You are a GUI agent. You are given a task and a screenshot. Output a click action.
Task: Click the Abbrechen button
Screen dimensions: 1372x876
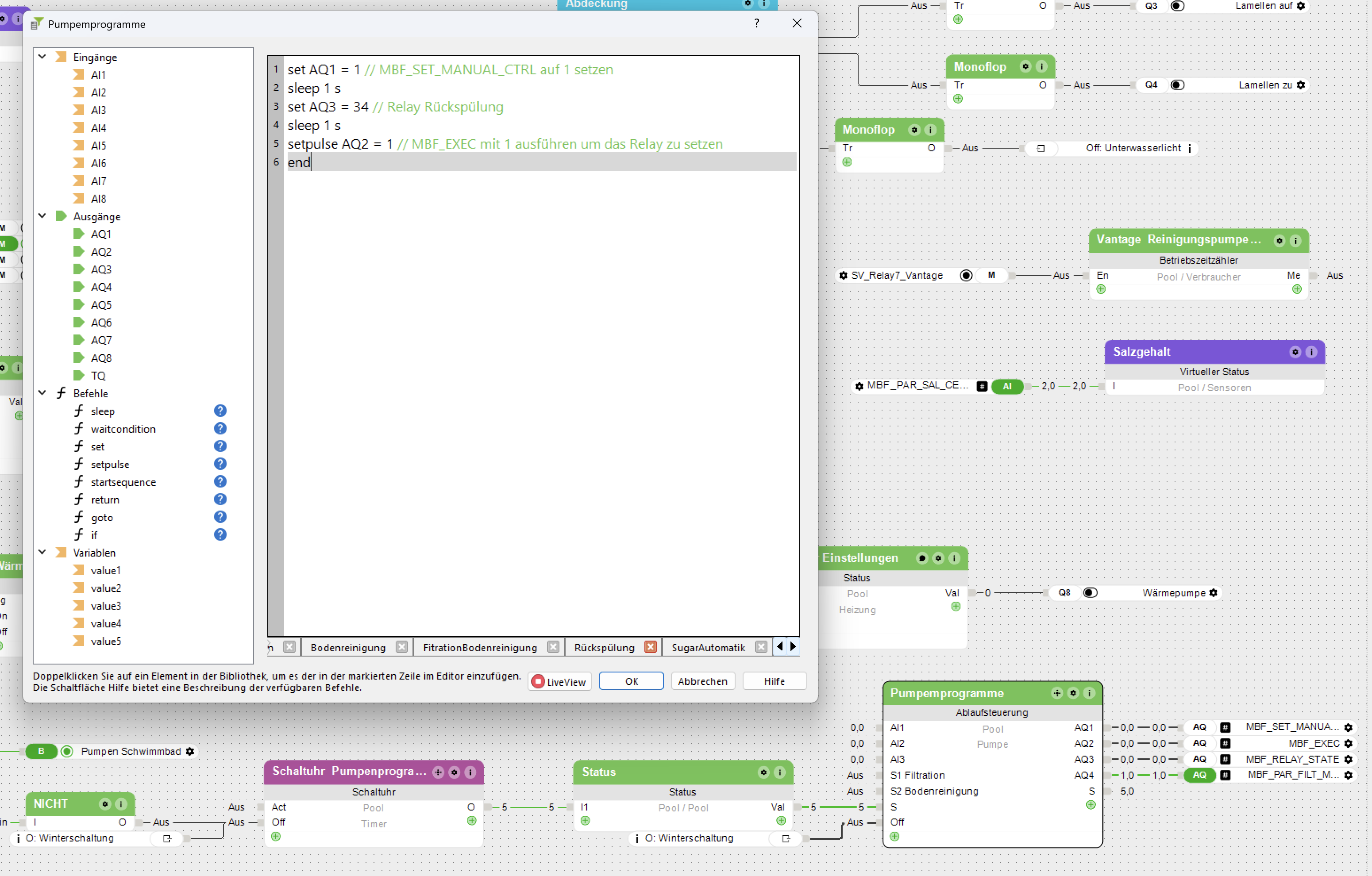[x=702, y=682]
